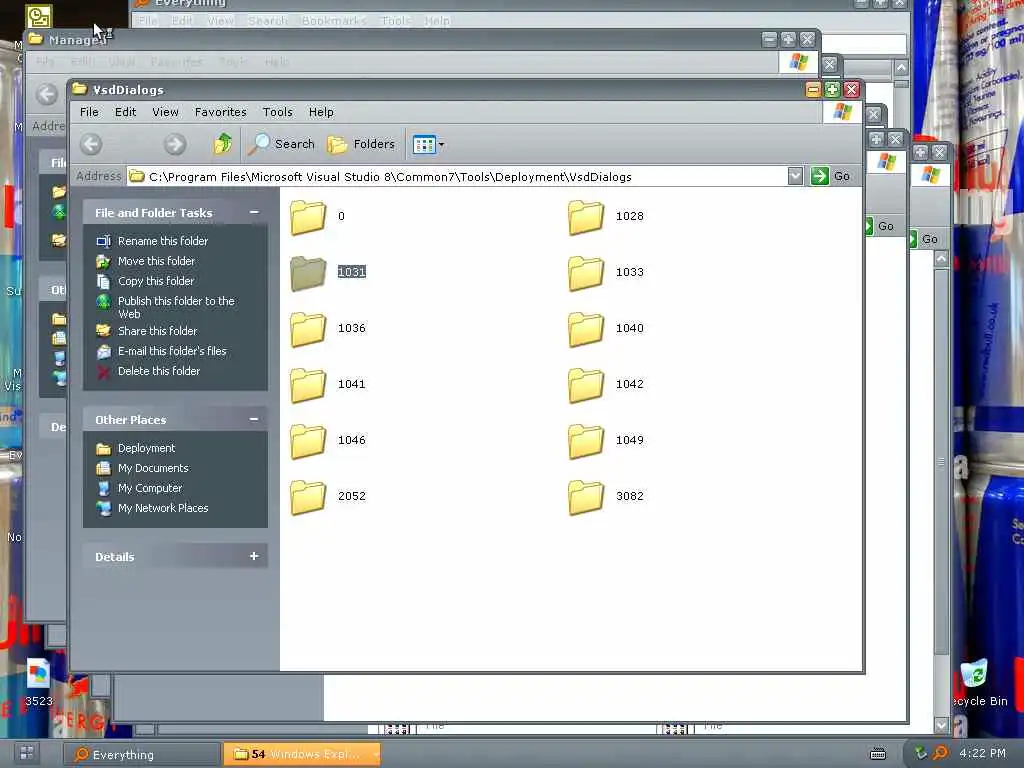This screenshot has height=768, width=1024.
Task: Open the 1049 folder icon
Action: click(x=586, y=441)
